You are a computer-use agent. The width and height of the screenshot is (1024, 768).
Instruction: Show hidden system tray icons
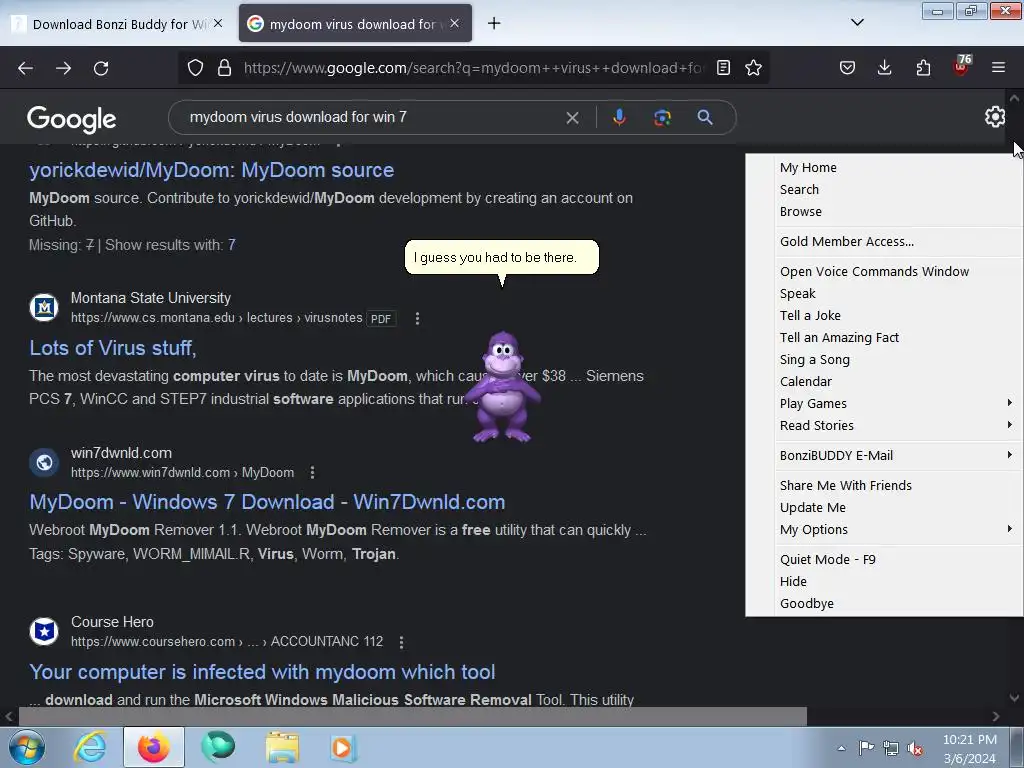[841, 748]
